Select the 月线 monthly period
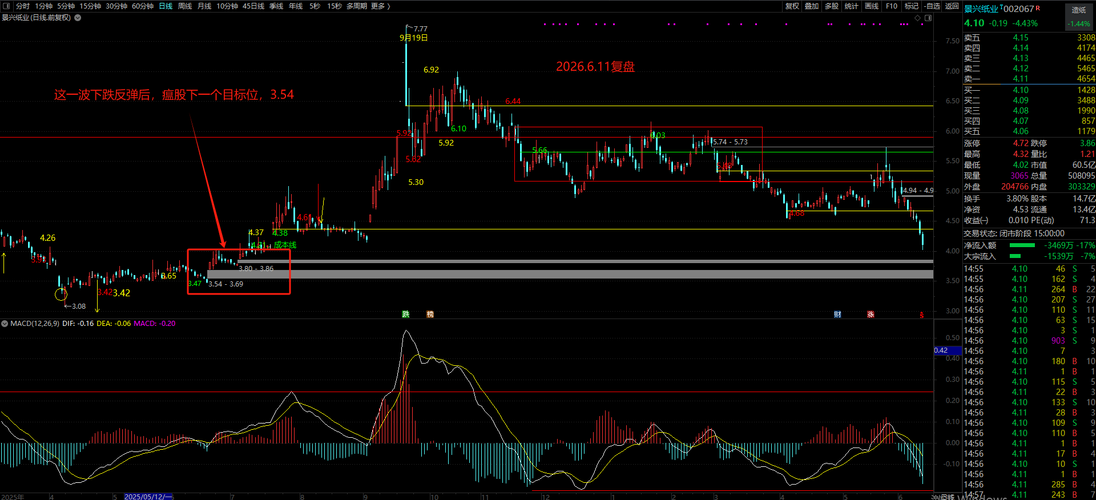The width and height of the screenshot is (1096, 500). [205, 6]
